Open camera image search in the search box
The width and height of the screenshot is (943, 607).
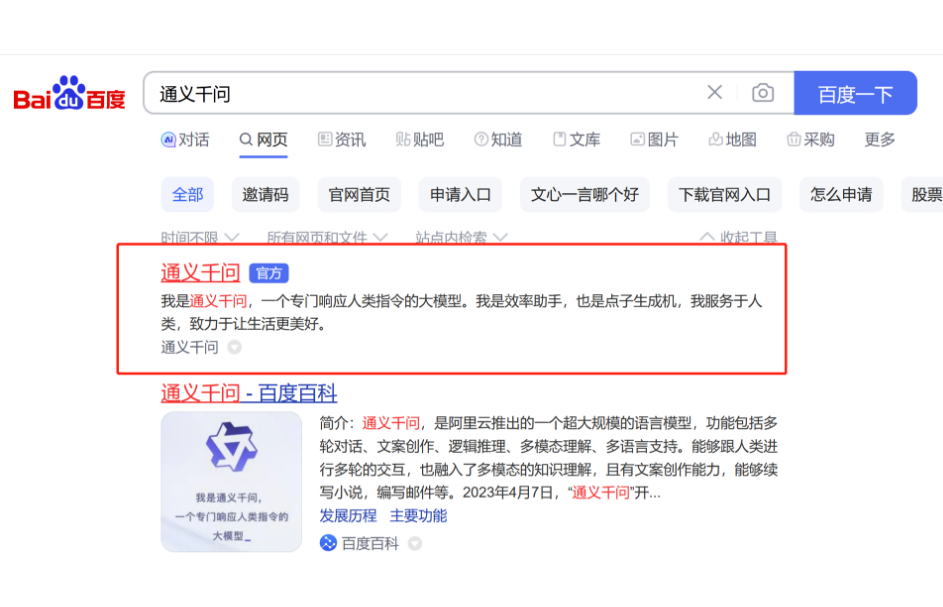coord(763,92)
